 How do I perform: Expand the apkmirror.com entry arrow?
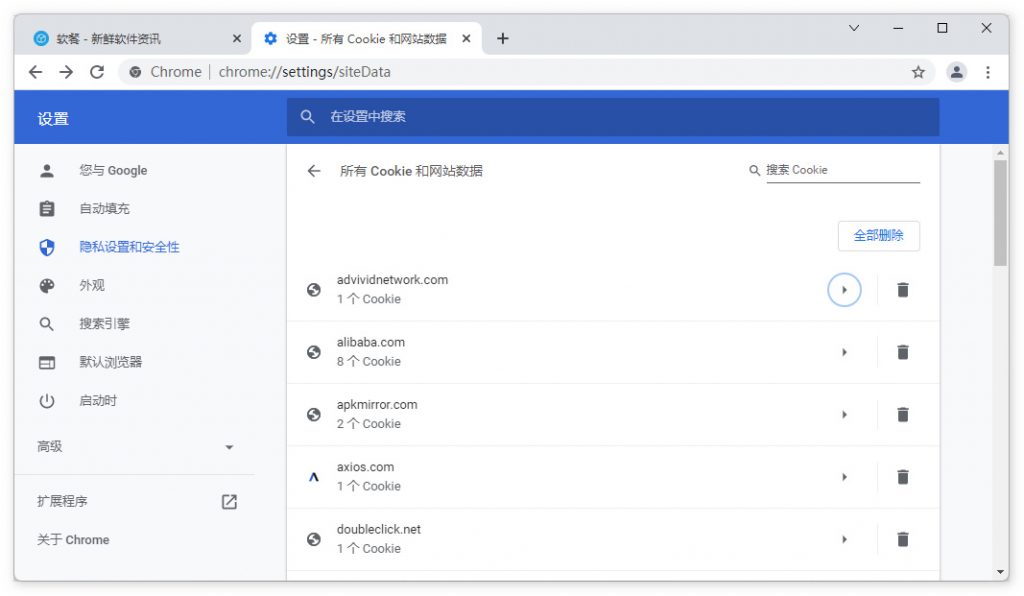[x=844, y=414]
